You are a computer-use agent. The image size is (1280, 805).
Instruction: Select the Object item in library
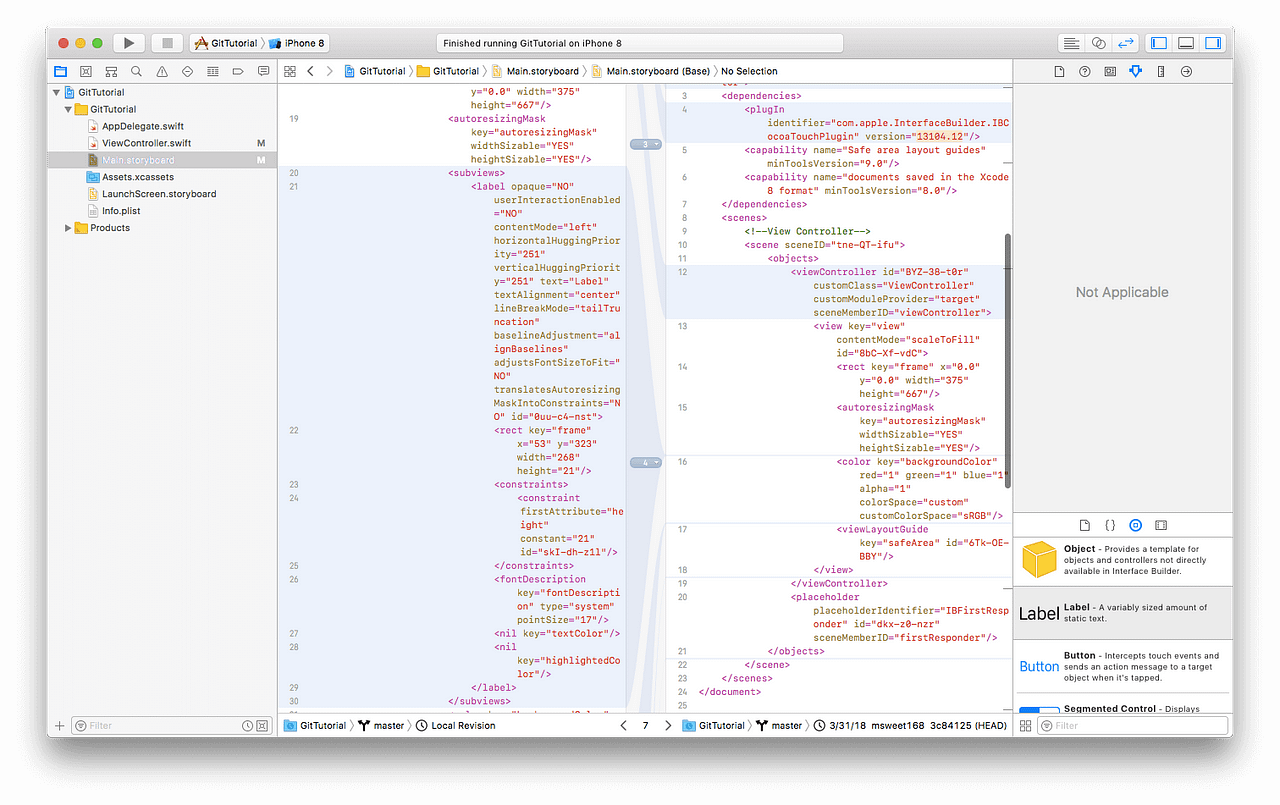click(1123, 560)
